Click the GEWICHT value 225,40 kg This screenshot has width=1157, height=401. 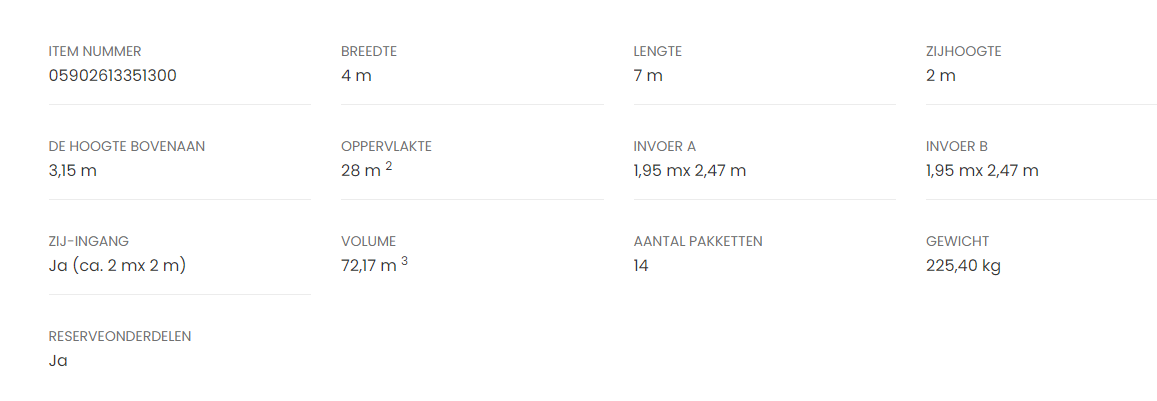[x=963, y=266]
